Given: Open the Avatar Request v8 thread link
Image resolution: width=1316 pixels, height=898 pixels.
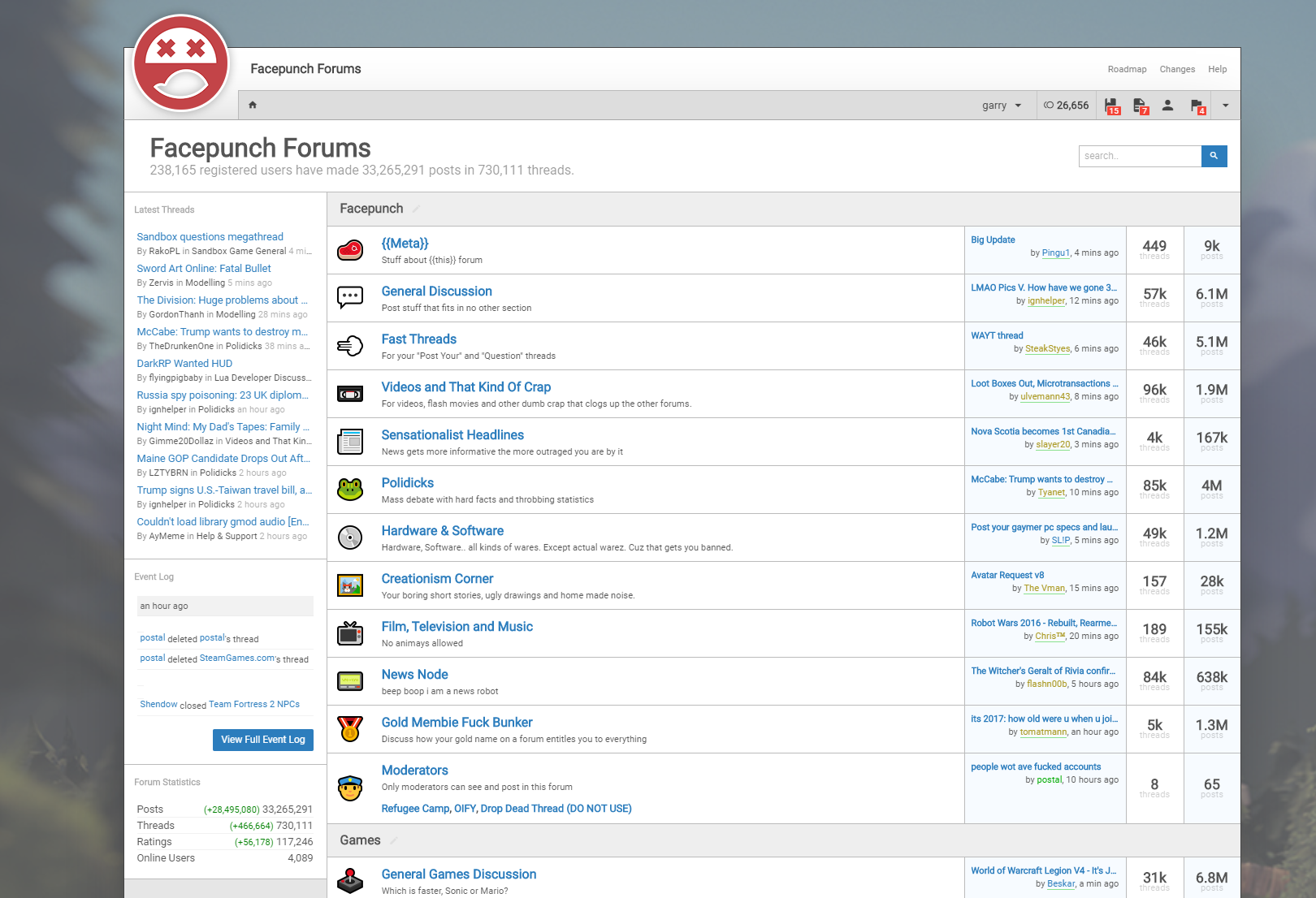Looking at the screenshot, I should coord(1007,576).
